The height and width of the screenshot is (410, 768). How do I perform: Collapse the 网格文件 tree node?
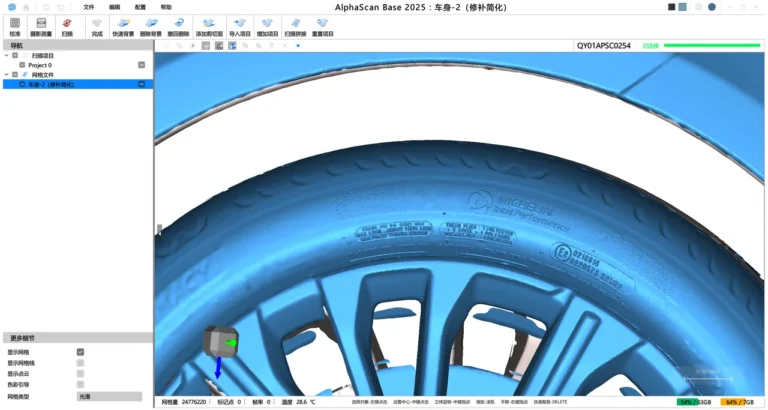pyautogui.click(x=5, y=74)
